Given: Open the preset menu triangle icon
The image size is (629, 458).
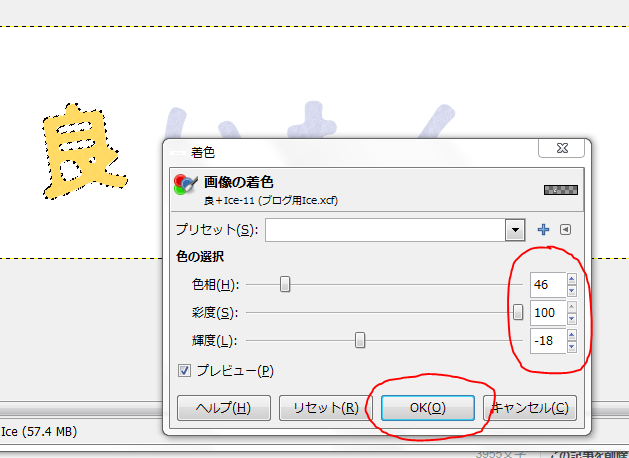Looking at the screenshot, I should (x=565, y=229).
